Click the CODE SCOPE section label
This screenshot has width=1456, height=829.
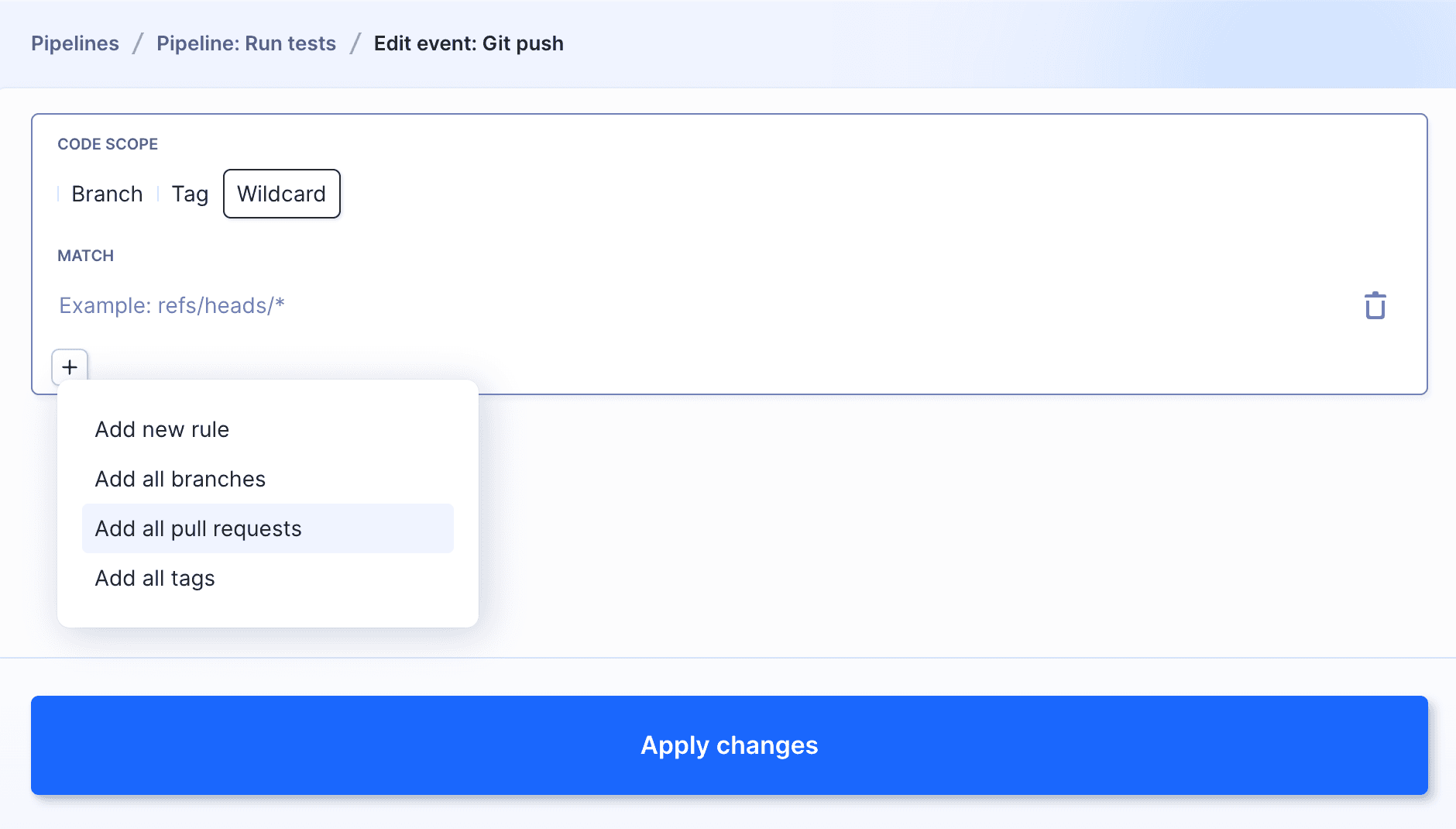108,144
